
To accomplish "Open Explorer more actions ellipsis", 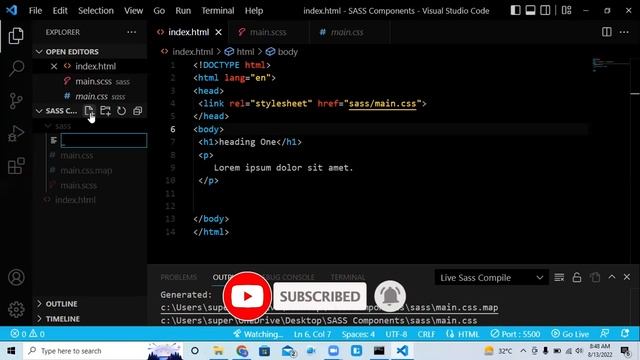I will [131, 32].
